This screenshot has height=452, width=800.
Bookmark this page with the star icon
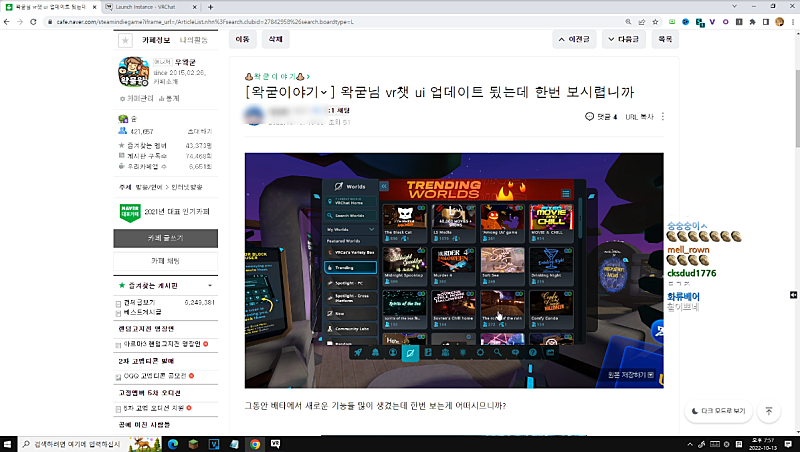pos(655,22)
